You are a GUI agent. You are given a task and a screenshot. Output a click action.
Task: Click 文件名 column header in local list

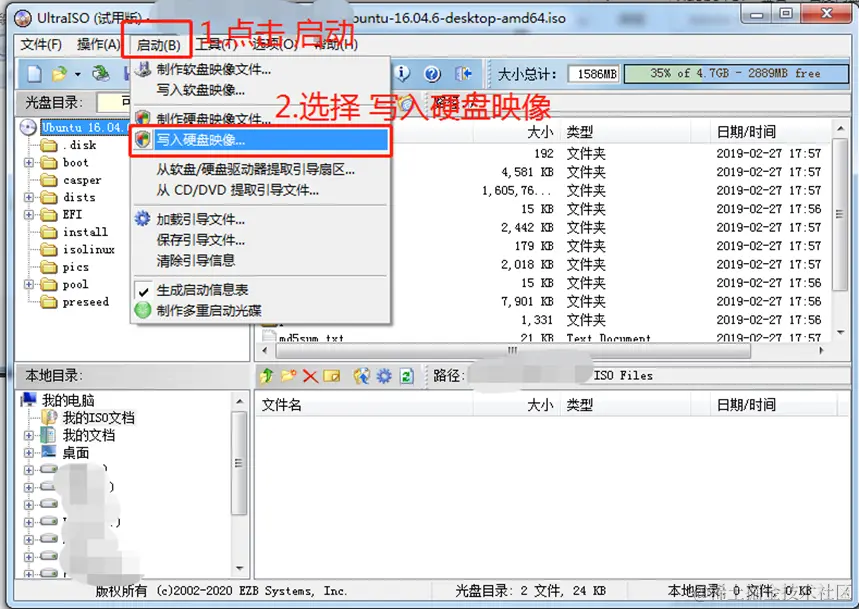(281, 405)
